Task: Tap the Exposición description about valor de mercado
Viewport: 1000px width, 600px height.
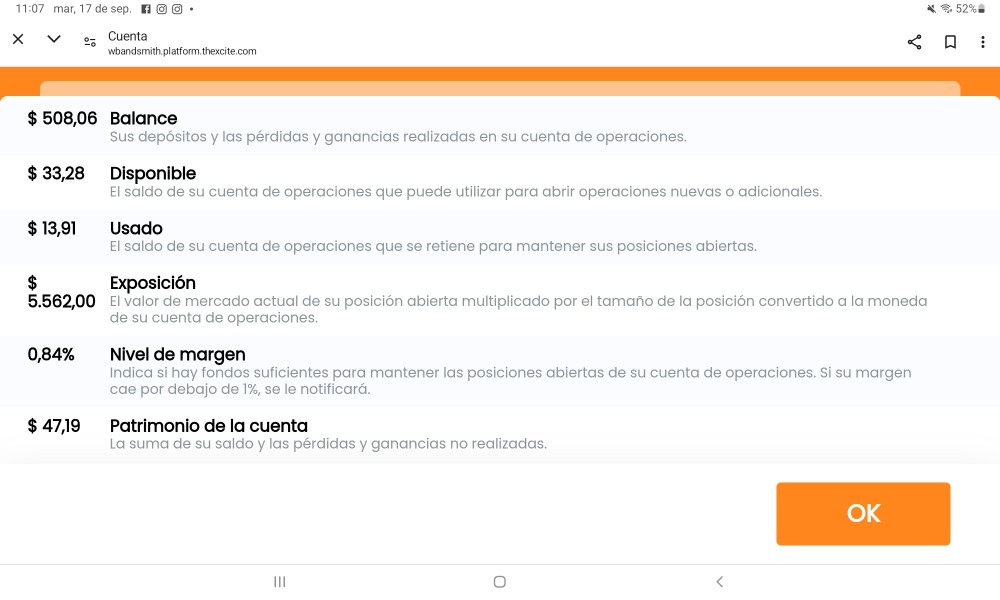Action: coord(518,309)
